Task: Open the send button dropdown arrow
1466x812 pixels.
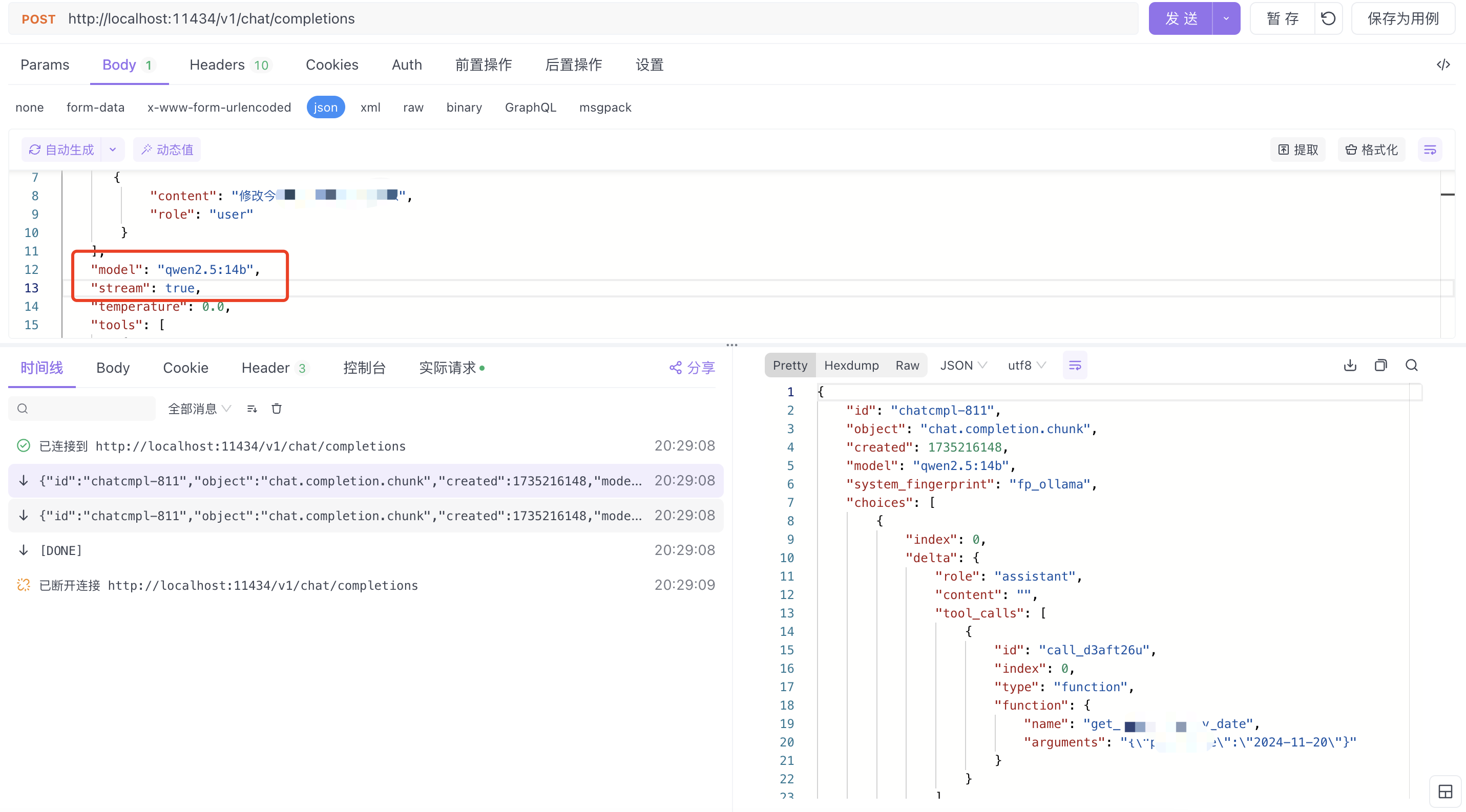Action: point(1226,19)
